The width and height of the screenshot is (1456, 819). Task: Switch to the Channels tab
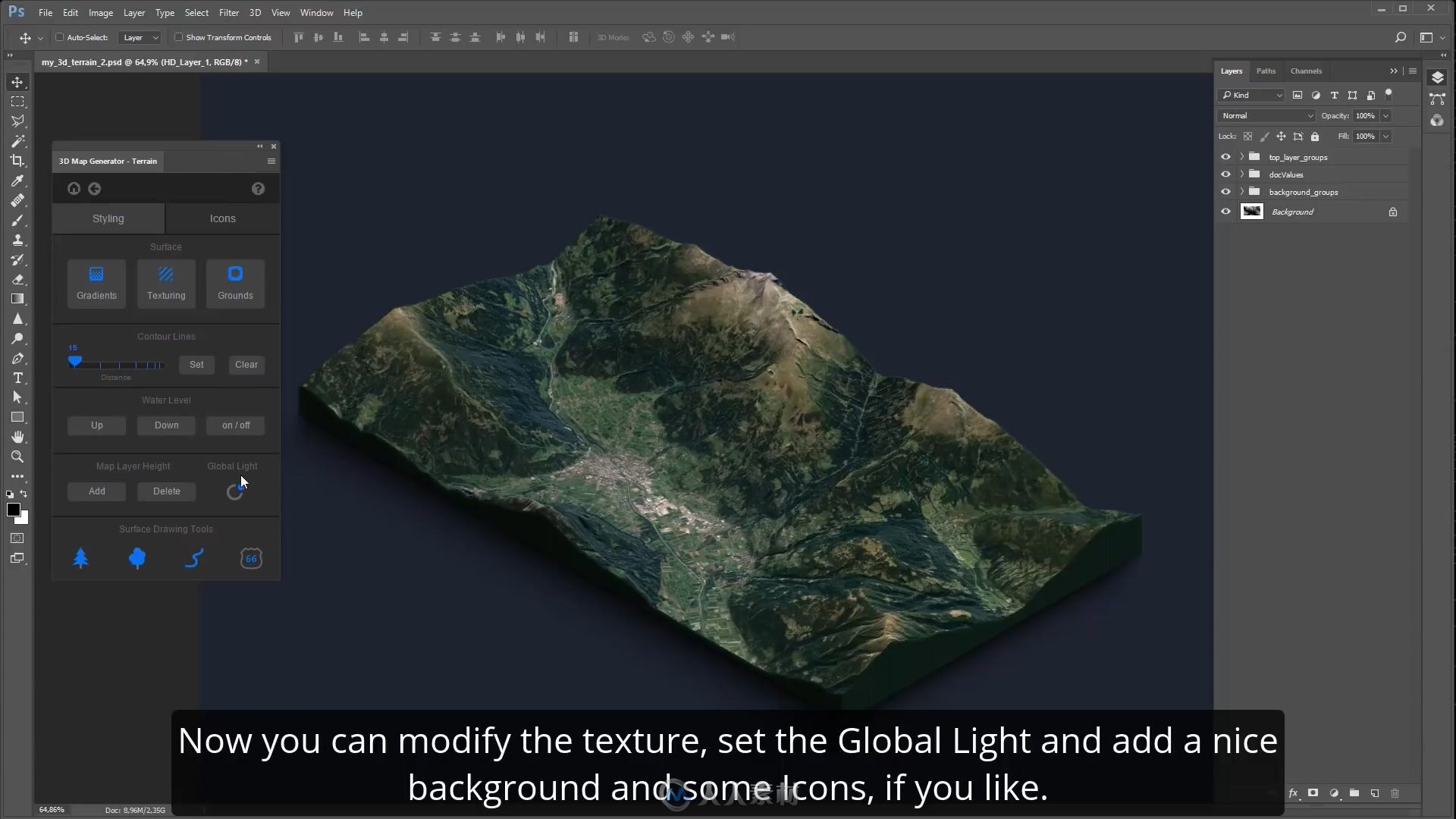click(x=1306, y=71)
